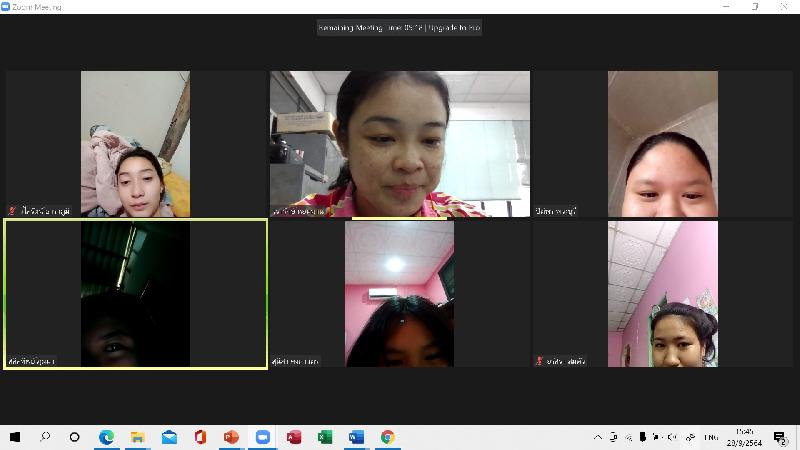This screenshot has height=450, width=800.
Task: Launch PowerPoint from the taskbar
Action: click(231, 437)
